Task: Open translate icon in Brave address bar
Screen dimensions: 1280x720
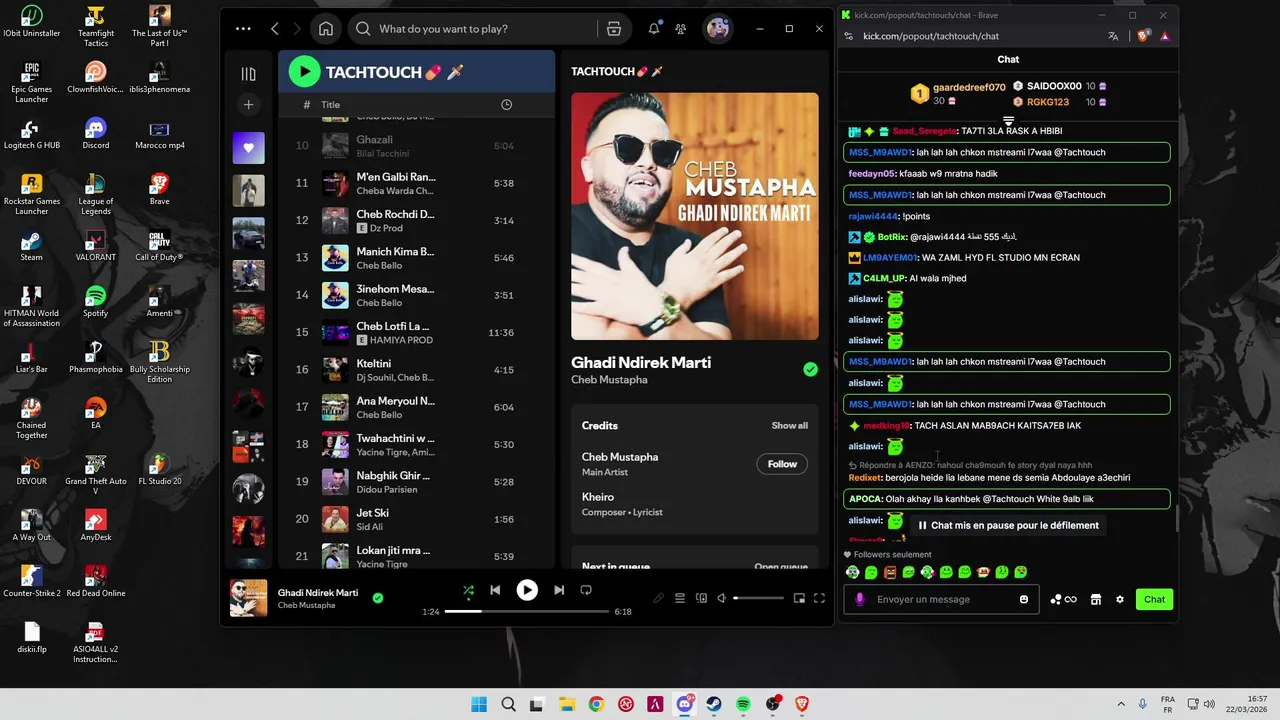Action: point(1113,36)
